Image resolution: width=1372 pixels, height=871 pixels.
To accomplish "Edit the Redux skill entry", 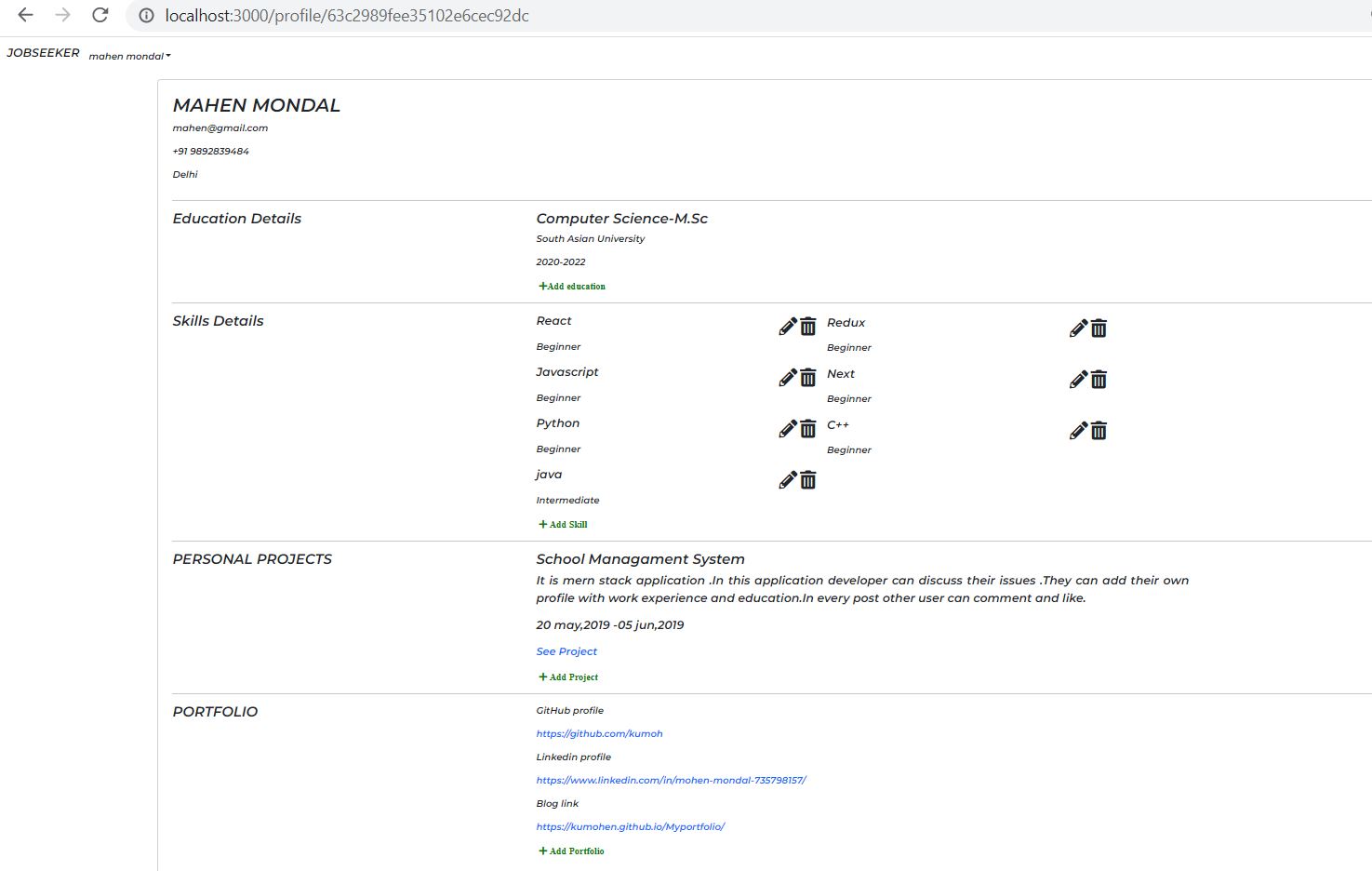I will [1077, 328].
